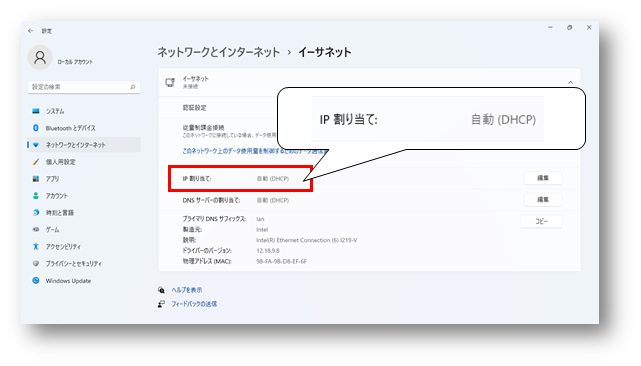Viewport: 641px width, 366px height.
Task: Click the Intel(R) Ethernet Connection description
Action: [x=307, y=240]
